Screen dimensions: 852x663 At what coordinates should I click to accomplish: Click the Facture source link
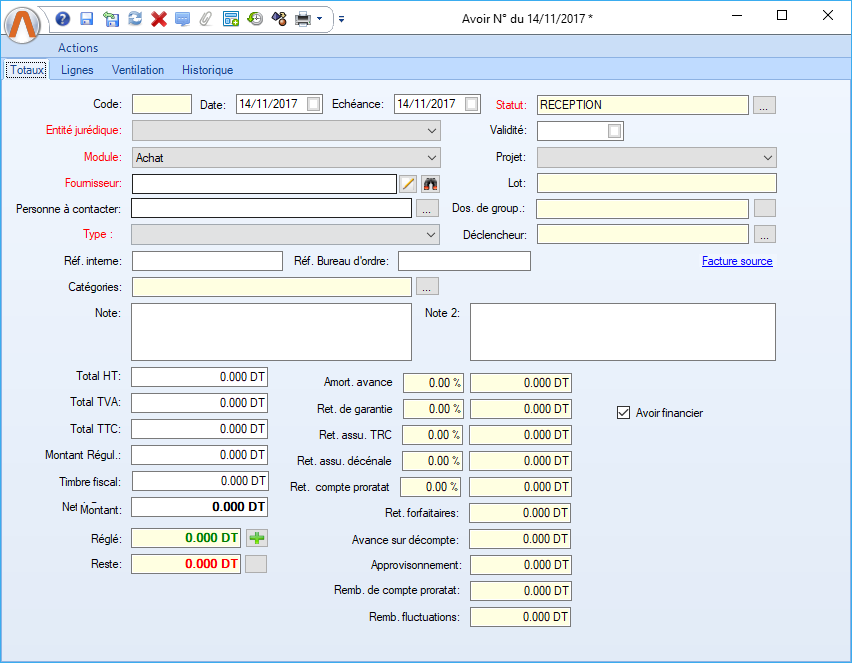[x=737, y=261]
